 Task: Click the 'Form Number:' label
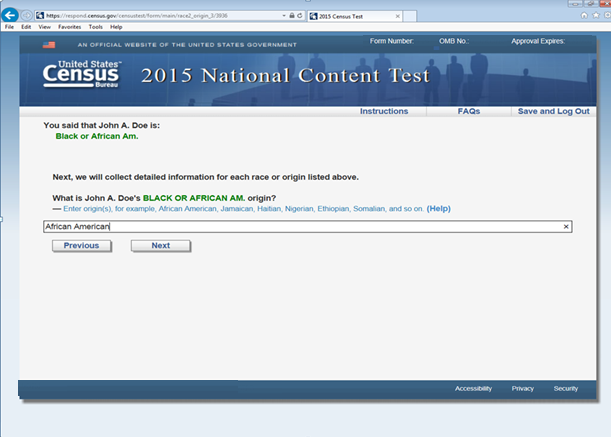pyautogui.click(x=392, y=41)
